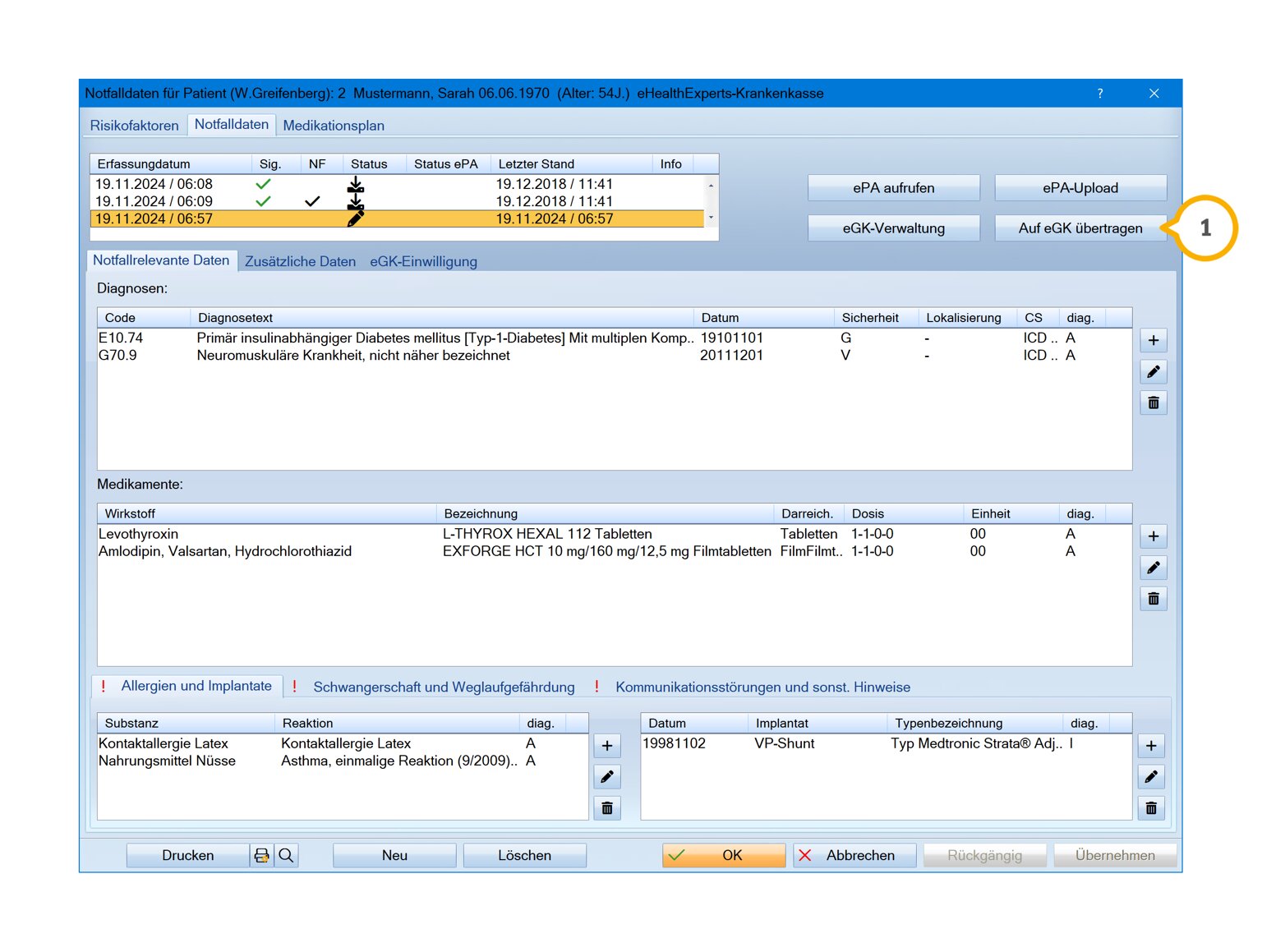Select Amlodipin, Valsartan, Hydrochlorothiazid row
Image resolution: width=1262 pixels, height=952 pixels.
614,551
